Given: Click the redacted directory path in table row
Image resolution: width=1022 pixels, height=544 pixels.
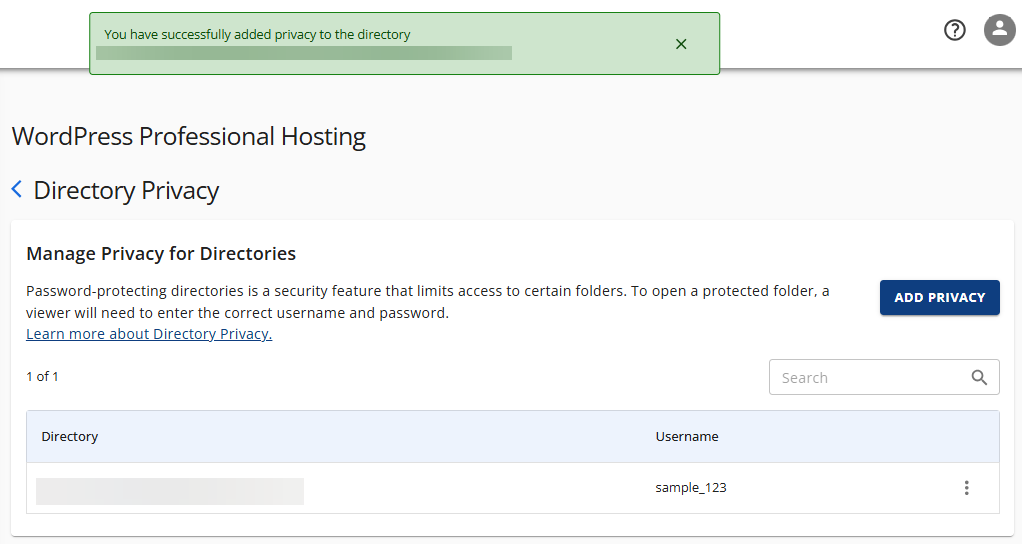Looking at the screenshot, I should [170, 490].
